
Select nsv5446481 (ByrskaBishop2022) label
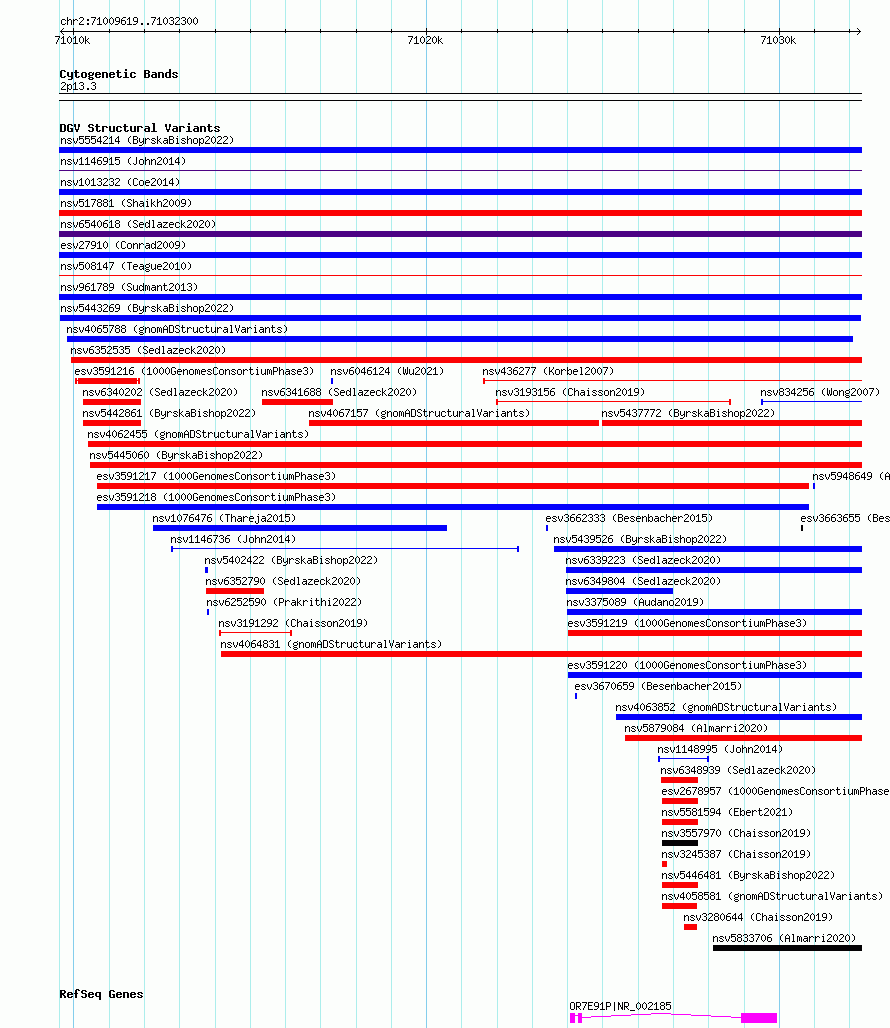[x=748, y=875]
